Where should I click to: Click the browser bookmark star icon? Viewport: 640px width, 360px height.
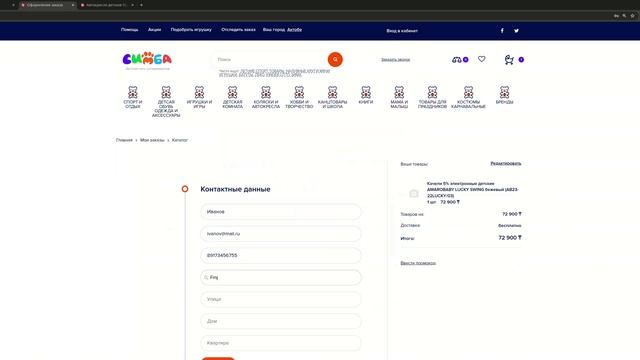coord(632,16)
